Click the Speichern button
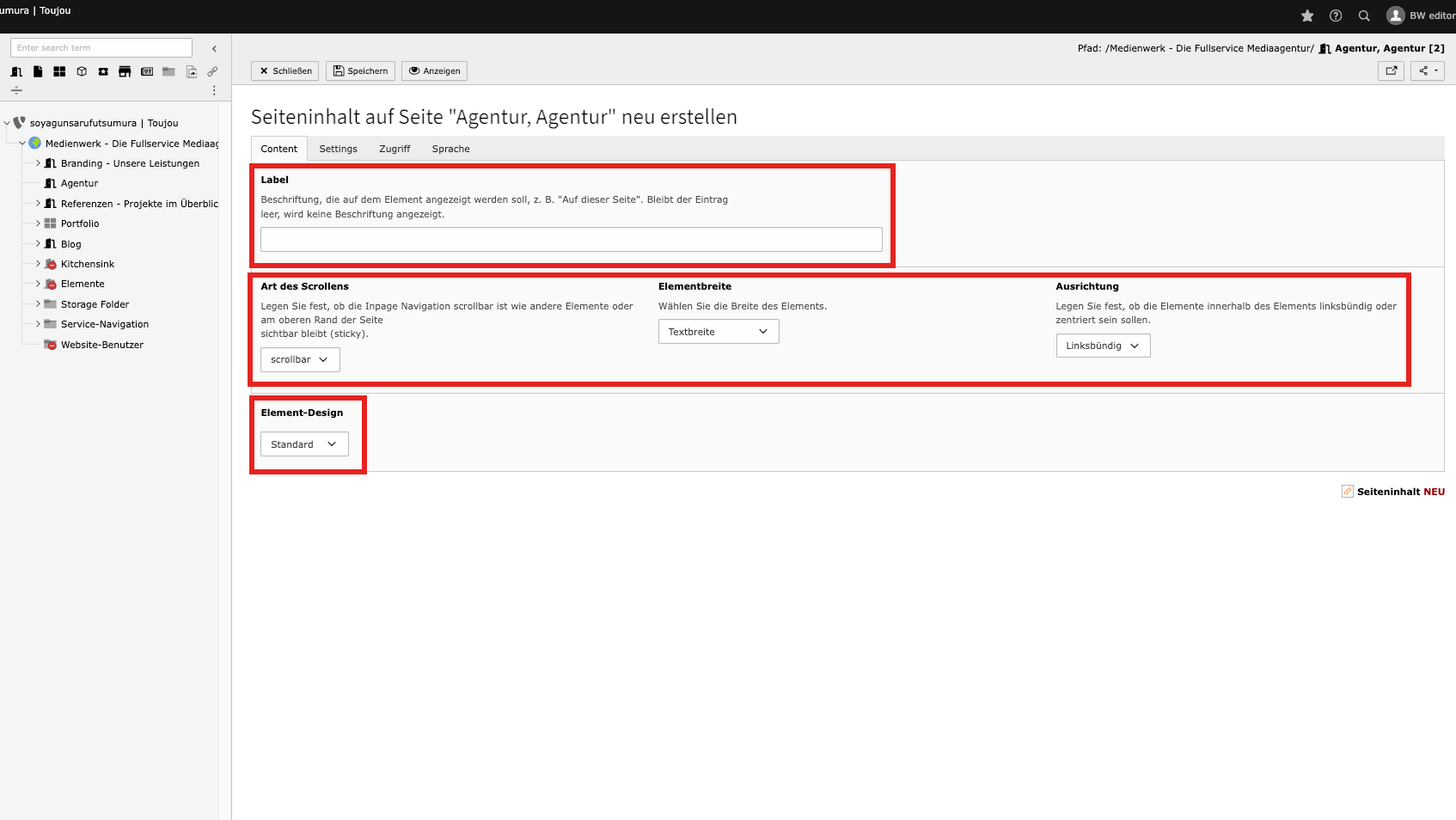 pos(361,70)
